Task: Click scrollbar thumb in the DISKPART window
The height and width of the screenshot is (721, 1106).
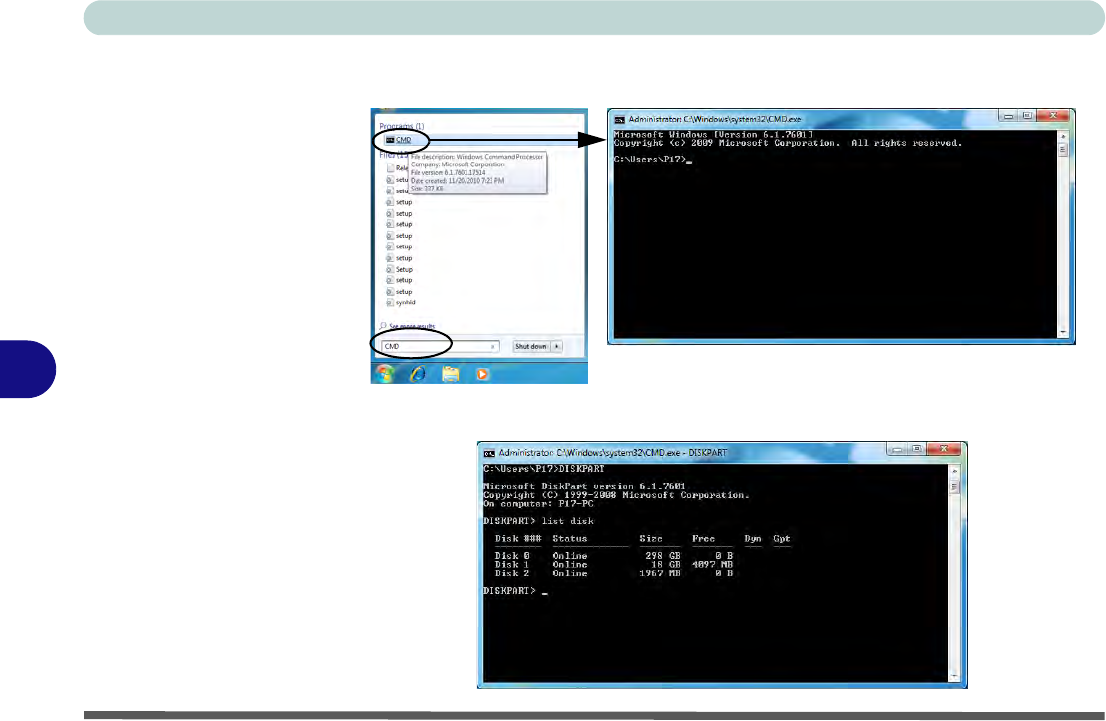Action: pos(955,487)
